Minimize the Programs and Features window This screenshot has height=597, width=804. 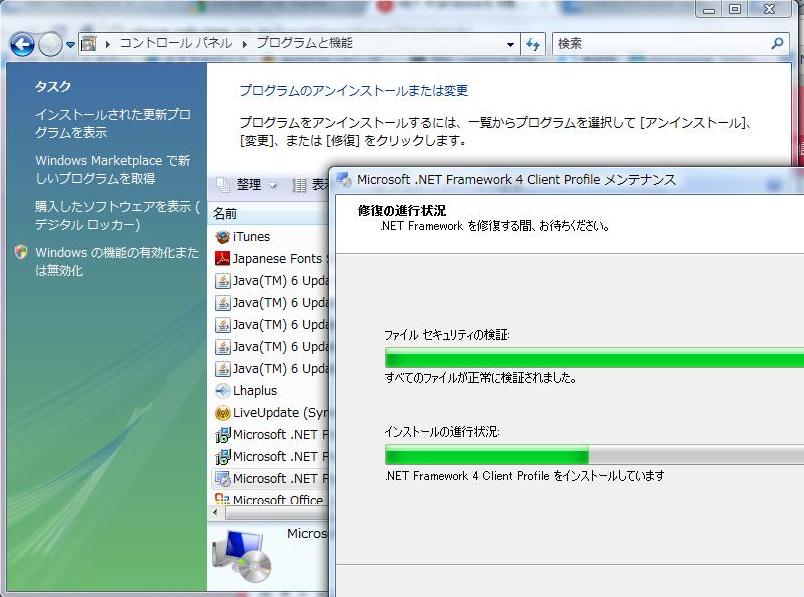pos(709,9)
